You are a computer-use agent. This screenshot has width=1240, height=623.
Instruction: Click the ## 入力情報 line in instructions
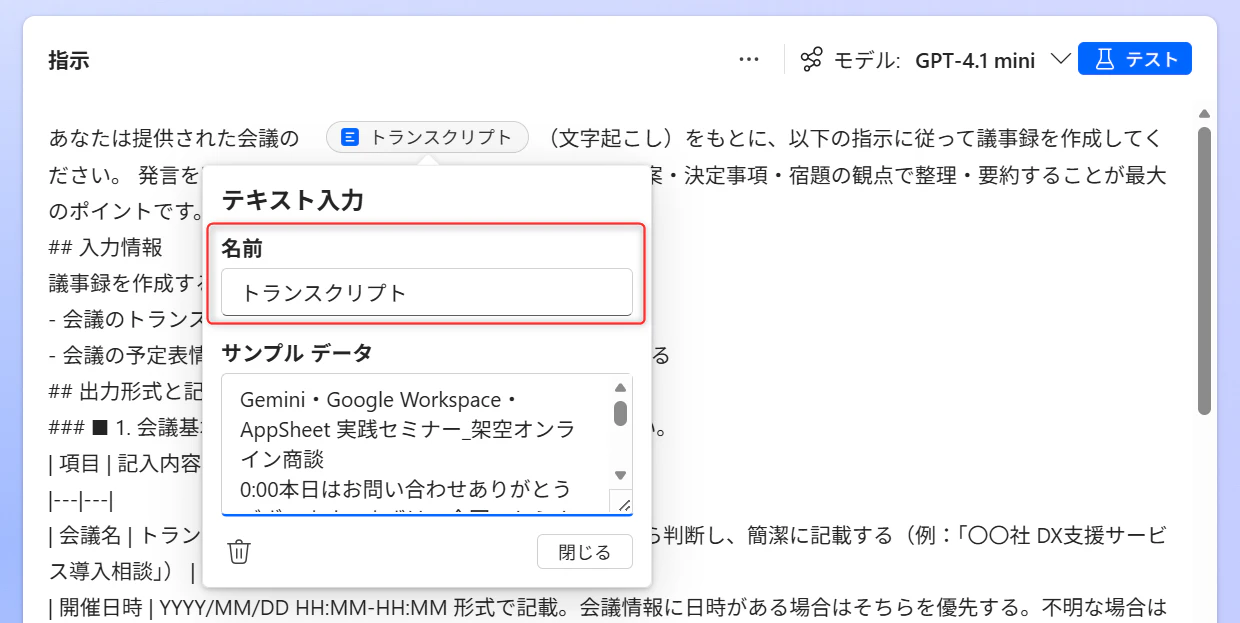[x=106, y=247]
